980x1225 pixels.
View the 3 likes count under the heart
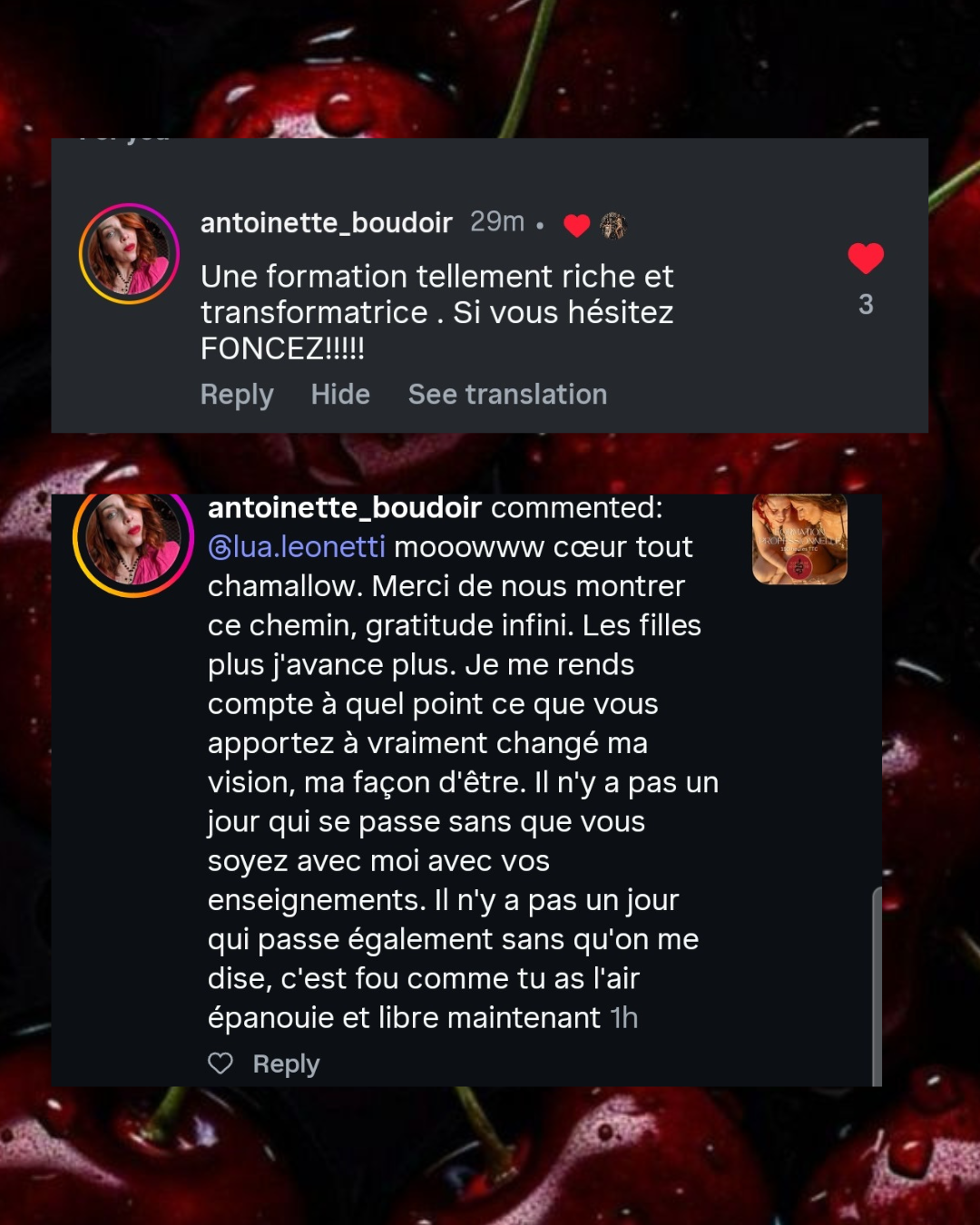tap(866, 304)
